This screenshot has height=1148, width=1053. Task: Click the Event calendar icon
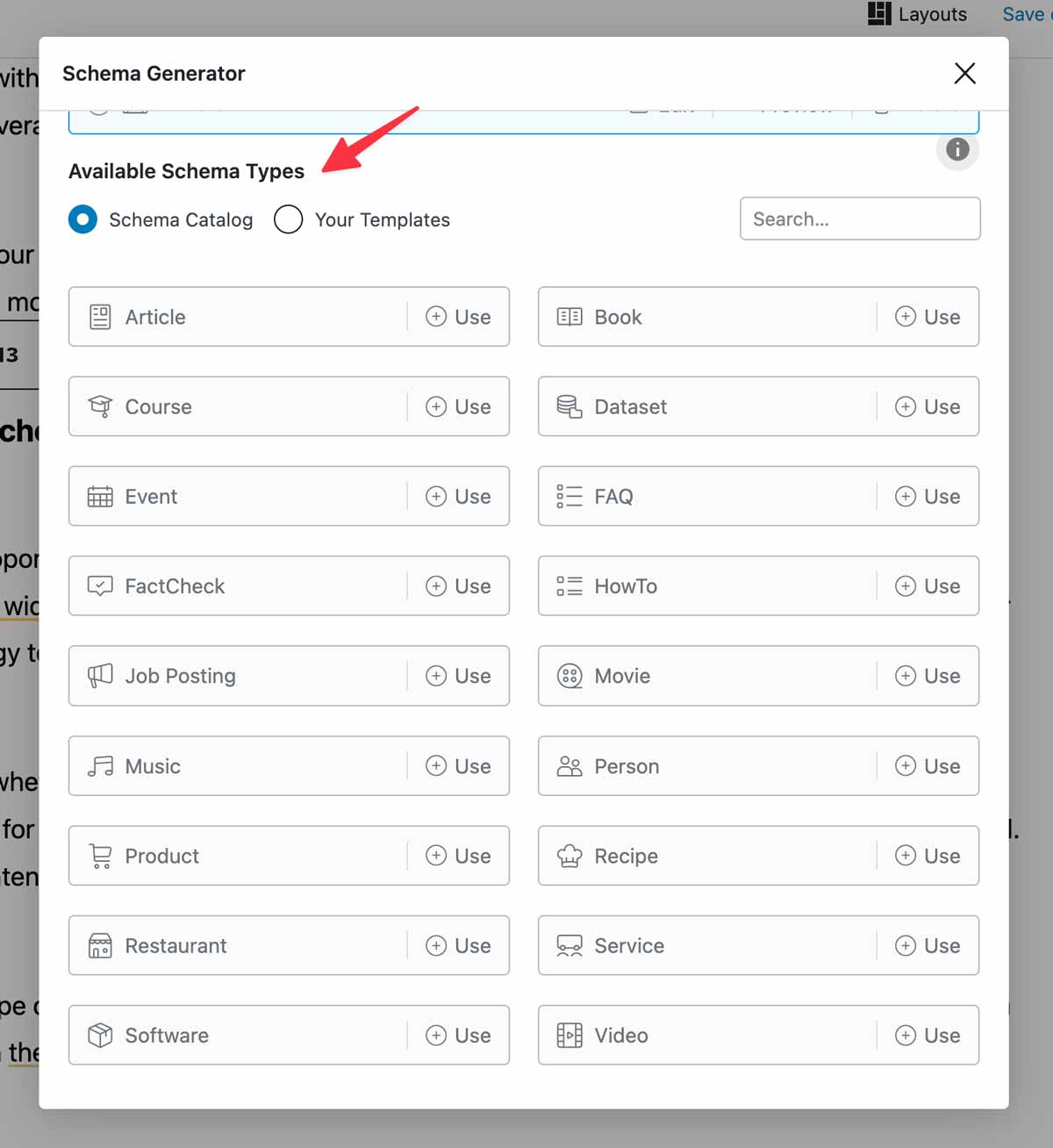[x=100, y=497]
